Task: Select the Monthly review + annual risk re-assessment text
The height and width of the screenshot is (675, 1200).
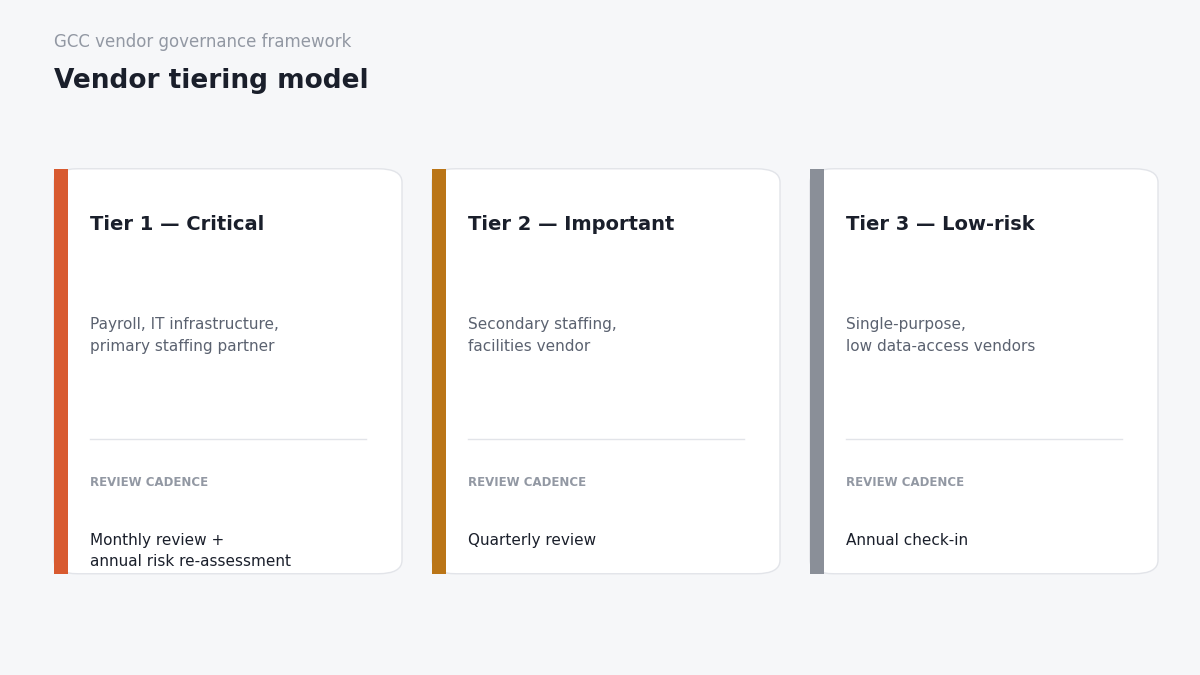Action: tap(190, 551)
